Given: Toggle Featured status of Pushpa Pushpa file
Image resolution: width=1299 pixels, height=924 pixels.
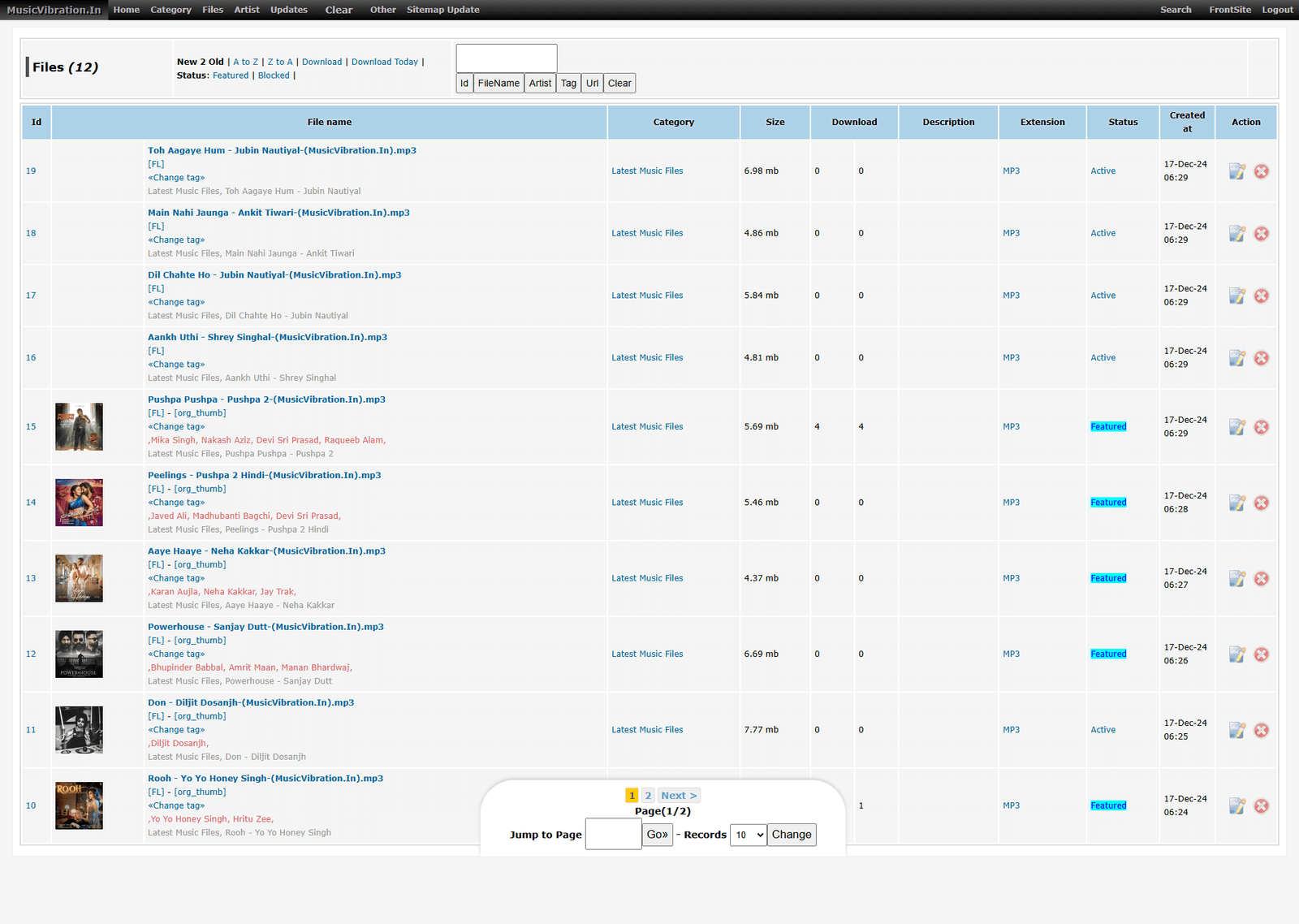Looking at the screenshot, I should (x=1108, y=427).
